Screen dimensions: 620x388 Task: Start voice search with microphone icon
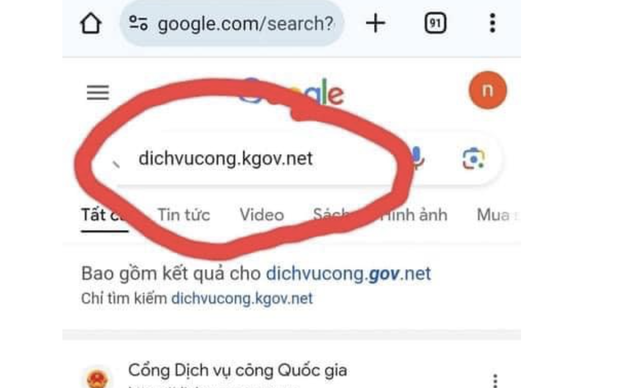[416, 158]
